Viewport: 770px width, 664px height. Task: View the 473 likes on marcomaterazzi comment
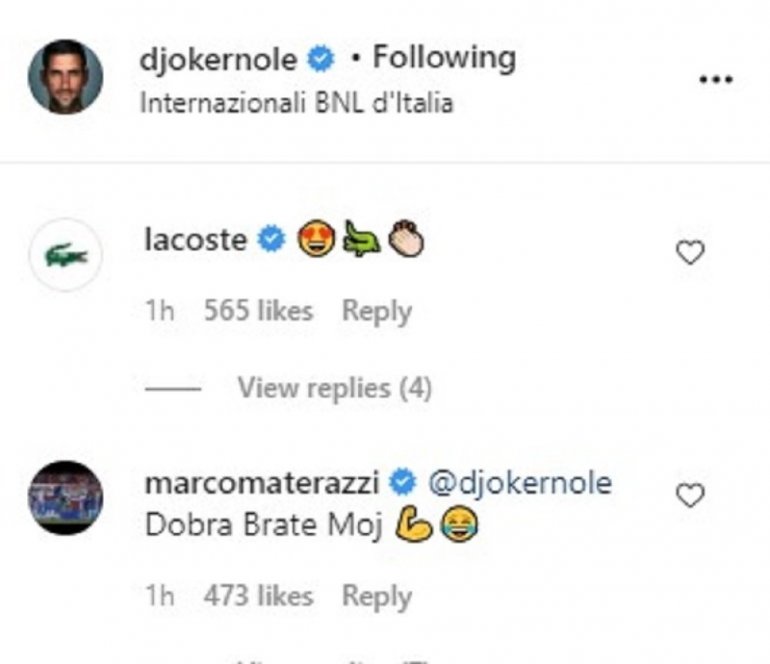click(x=258, y=596)
